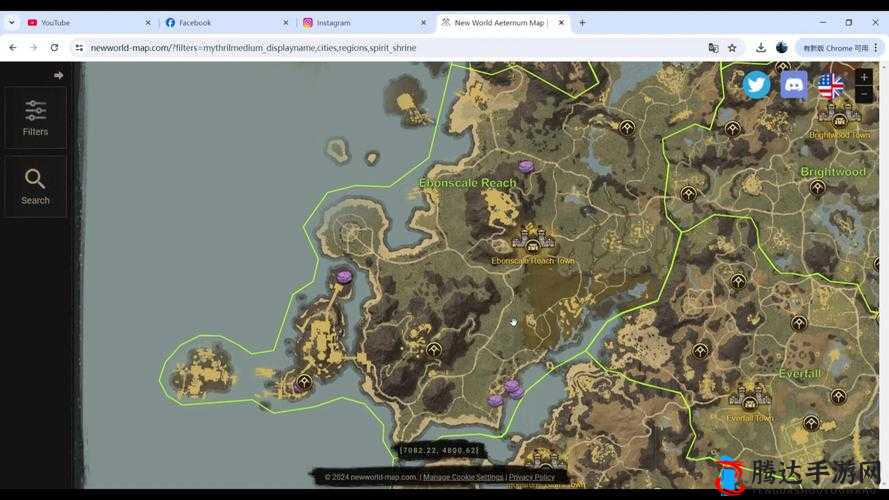The width and height of the screenshot is (889, 500).
Task: Select the Brightwood Town settlement icon
Action: coord(839,116)
